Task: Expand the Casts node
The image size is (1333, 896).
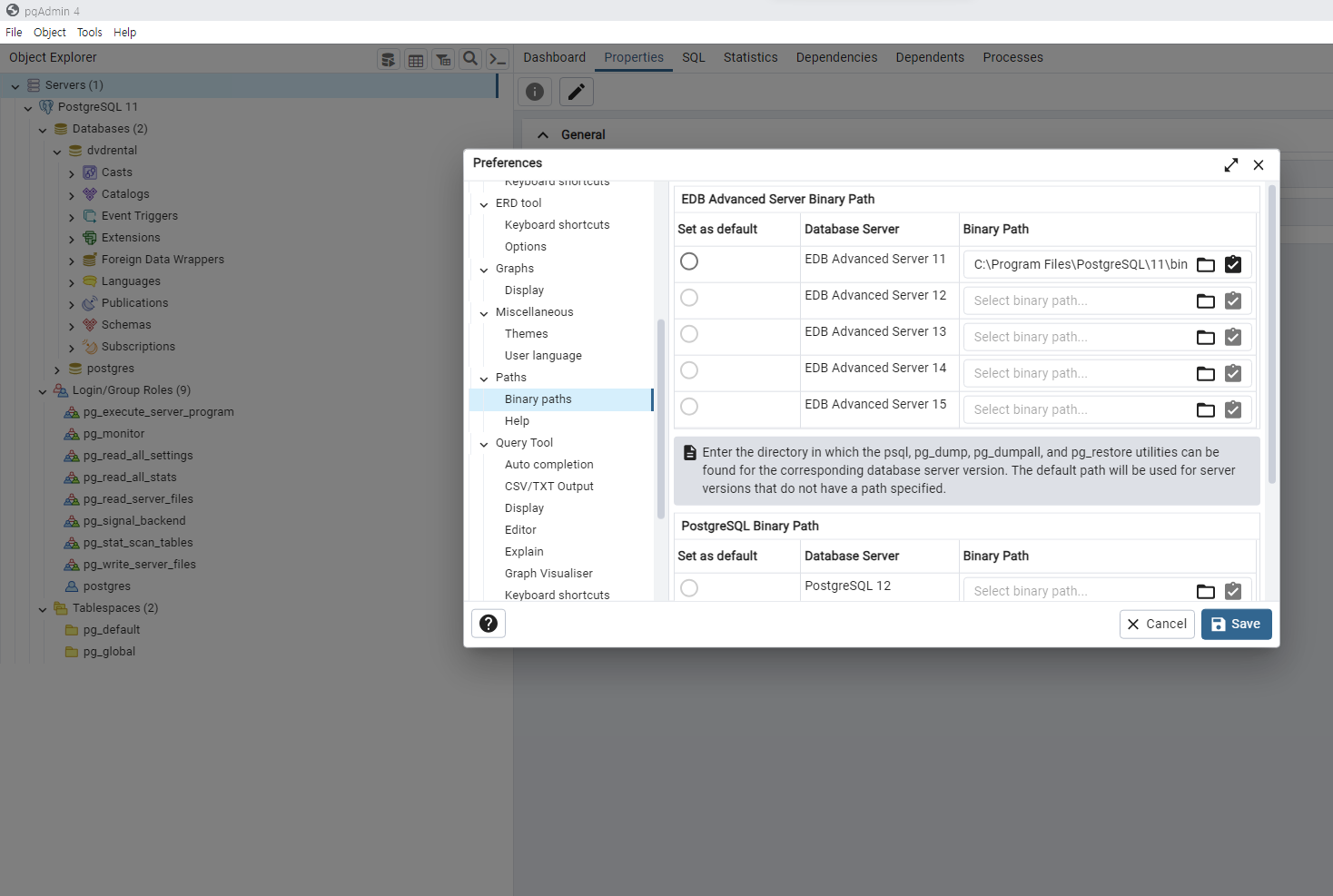Action: 72,173
